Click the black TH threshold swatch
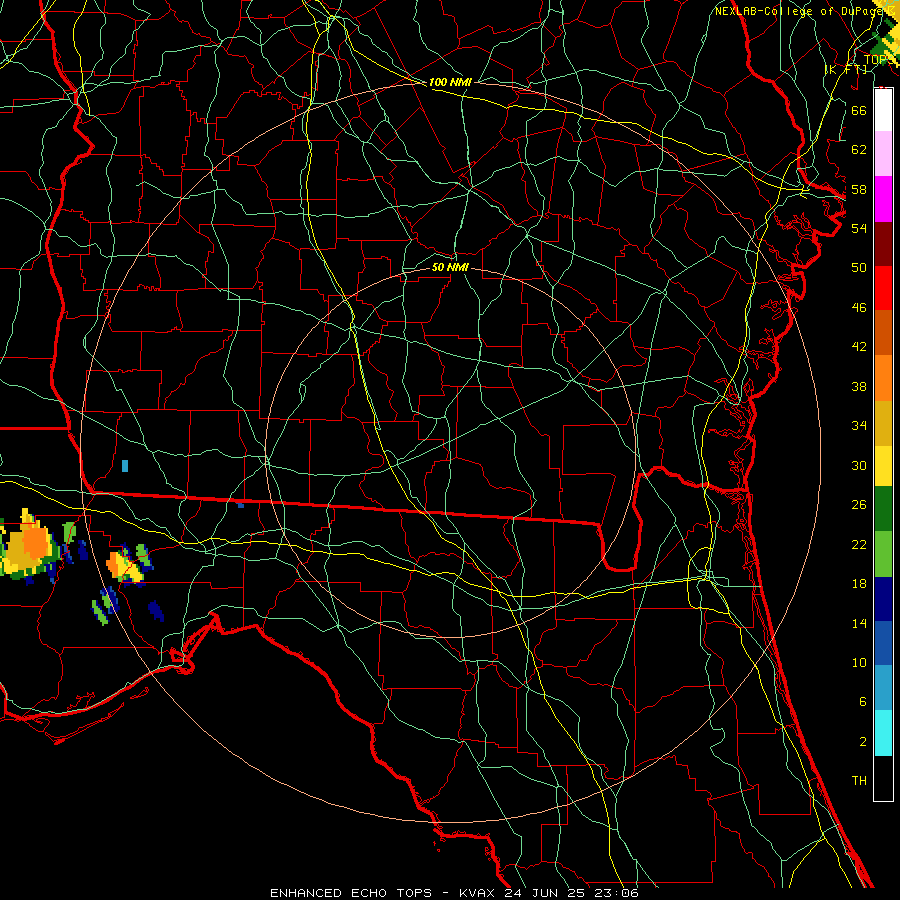Screen dimensions: 900x900 click(x=883, y=778)
